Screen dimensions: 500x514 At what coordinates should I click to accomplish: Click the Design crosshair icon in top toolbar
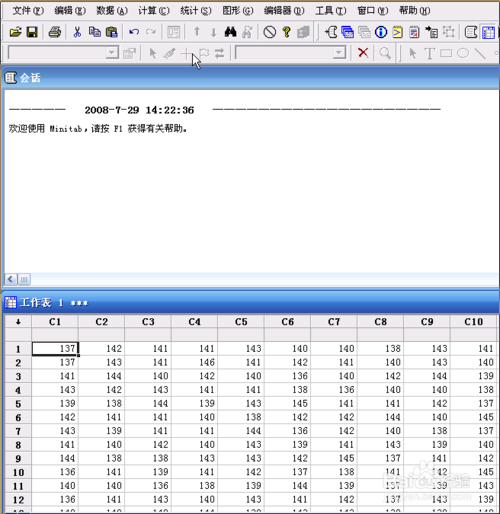tap(449, 32)
